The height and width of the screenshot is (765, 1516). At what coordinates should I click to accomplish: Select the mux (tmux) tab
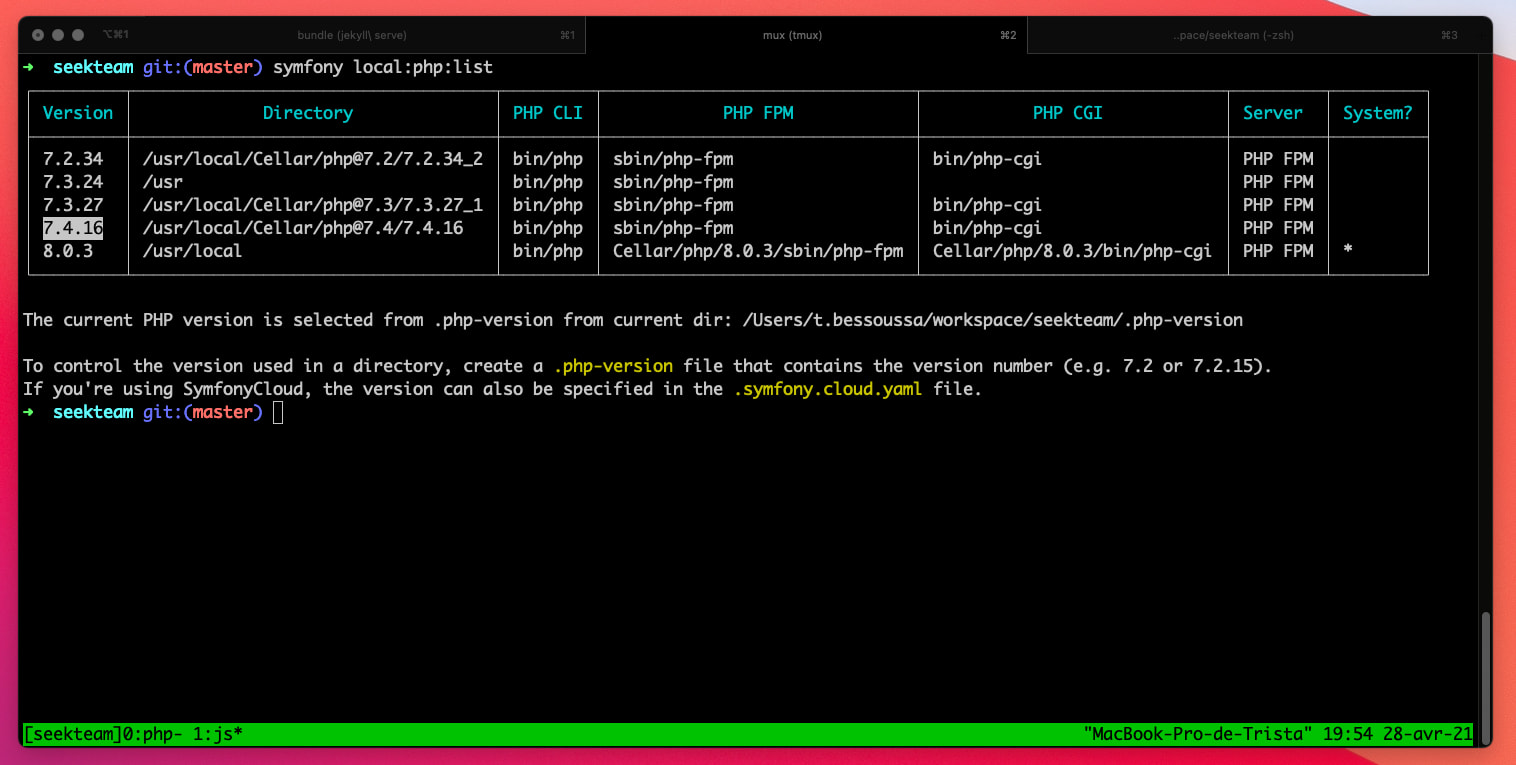coord(806,35)
